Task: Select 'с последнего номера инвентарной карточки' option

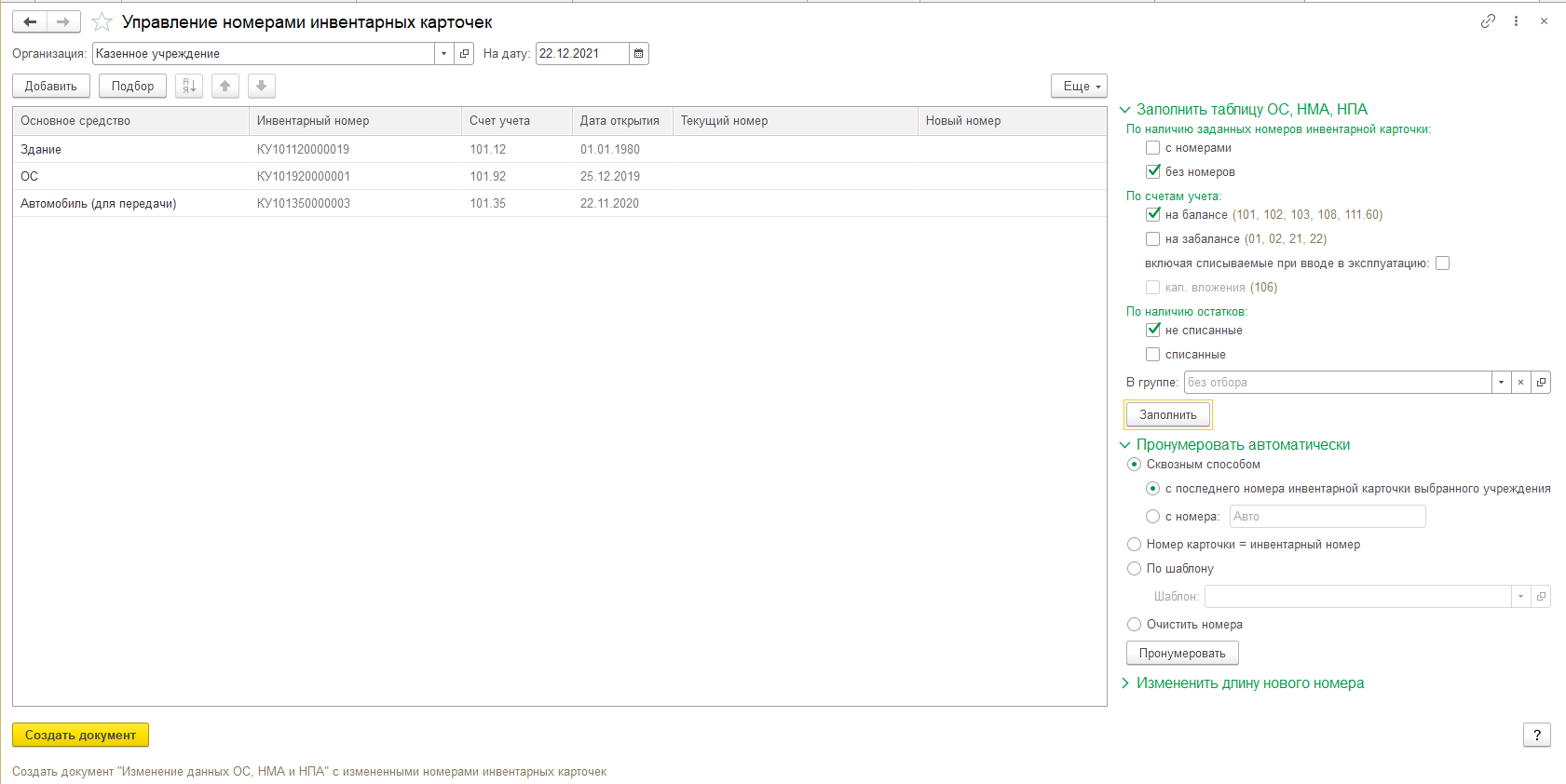Action: [1152, 489]
